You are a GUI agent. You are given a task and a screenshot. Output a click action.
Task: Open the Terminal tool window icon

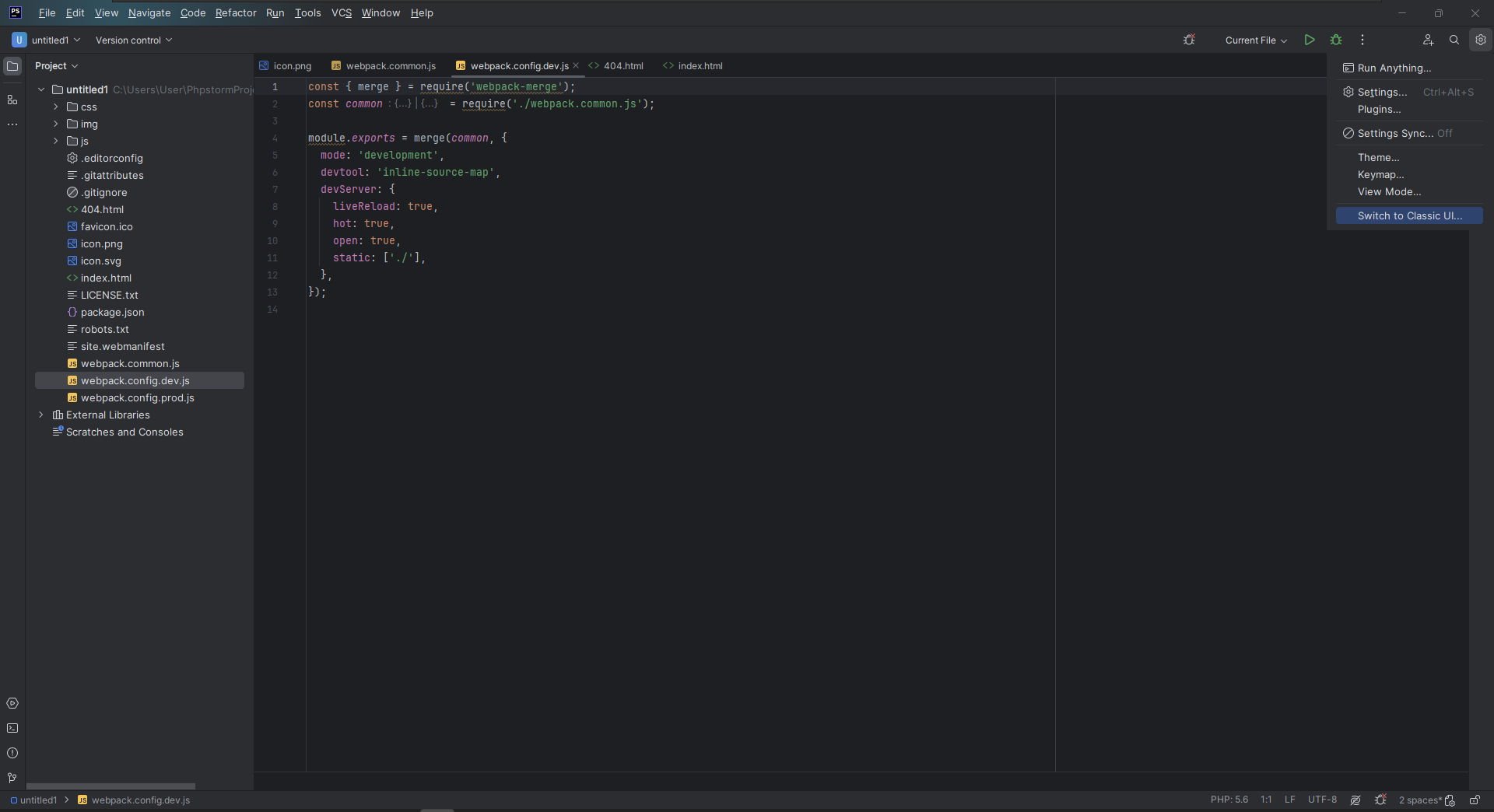click(x=12, y=728)
